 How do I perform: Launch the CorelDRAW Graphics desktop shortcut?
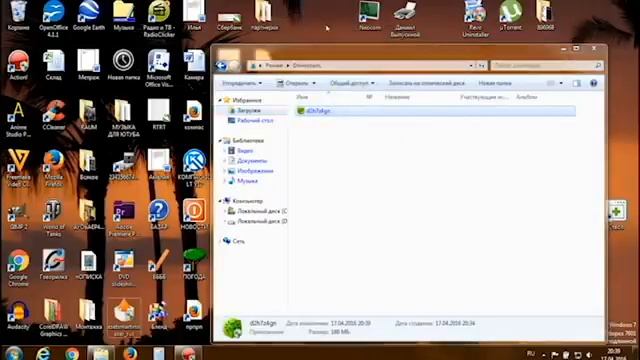pos(53,318)
